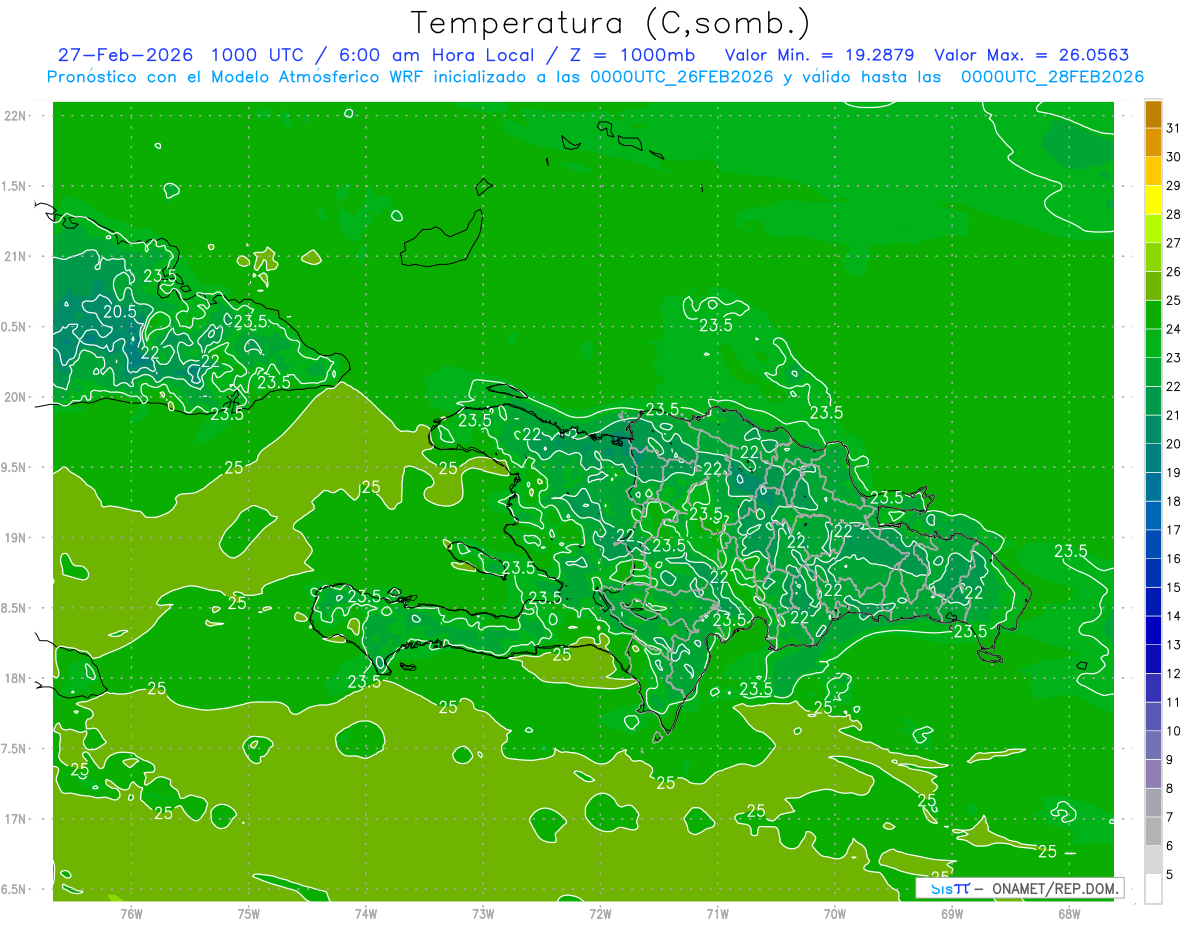Click the legend value 31

[1174, 128]
